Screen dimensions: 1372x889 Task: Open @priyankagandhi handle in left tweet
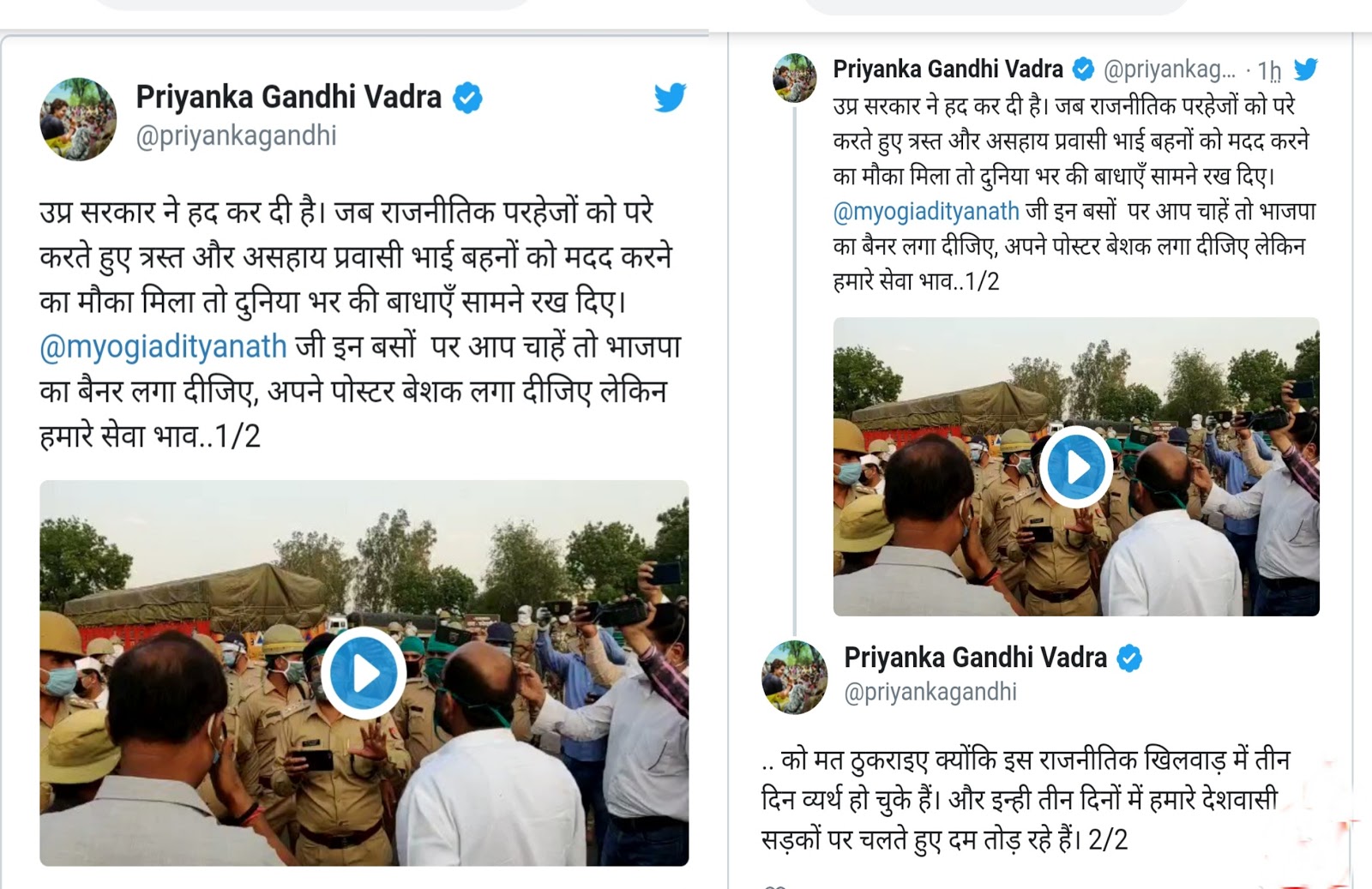(x=236, y=136)
